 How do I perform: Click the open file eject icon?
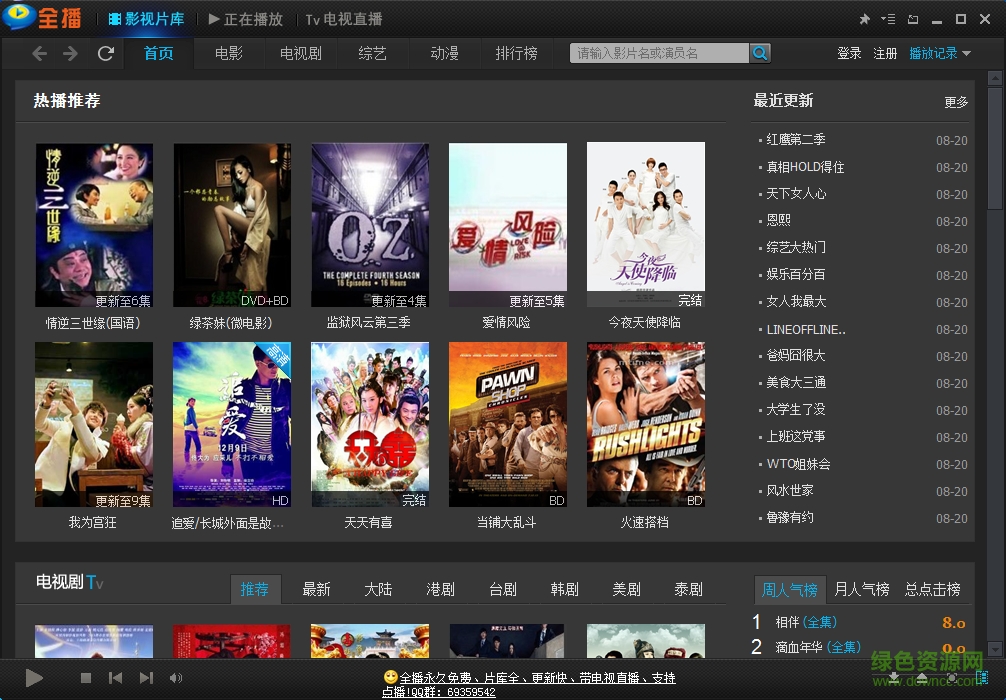click(922, 678)
